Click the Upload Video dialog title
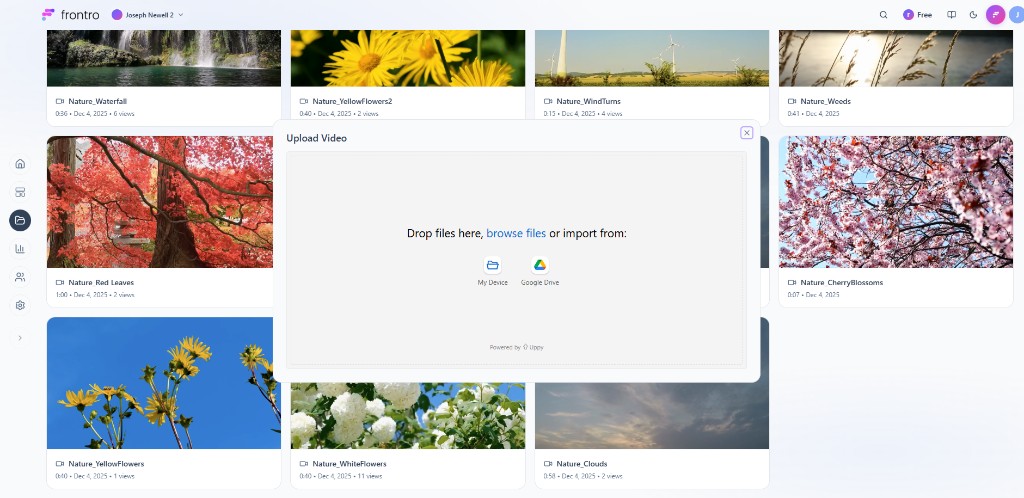 pos(317,138)
